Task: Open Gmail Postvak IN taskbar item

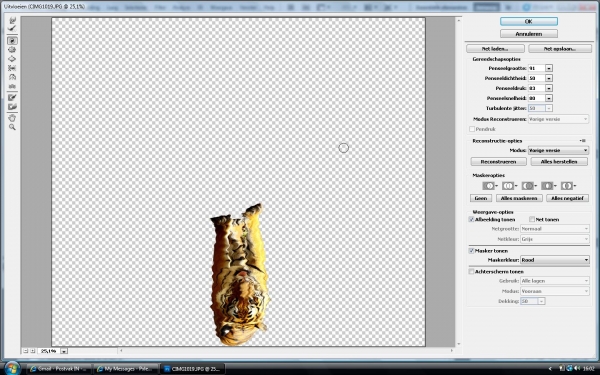Action: tap(59, 369)
